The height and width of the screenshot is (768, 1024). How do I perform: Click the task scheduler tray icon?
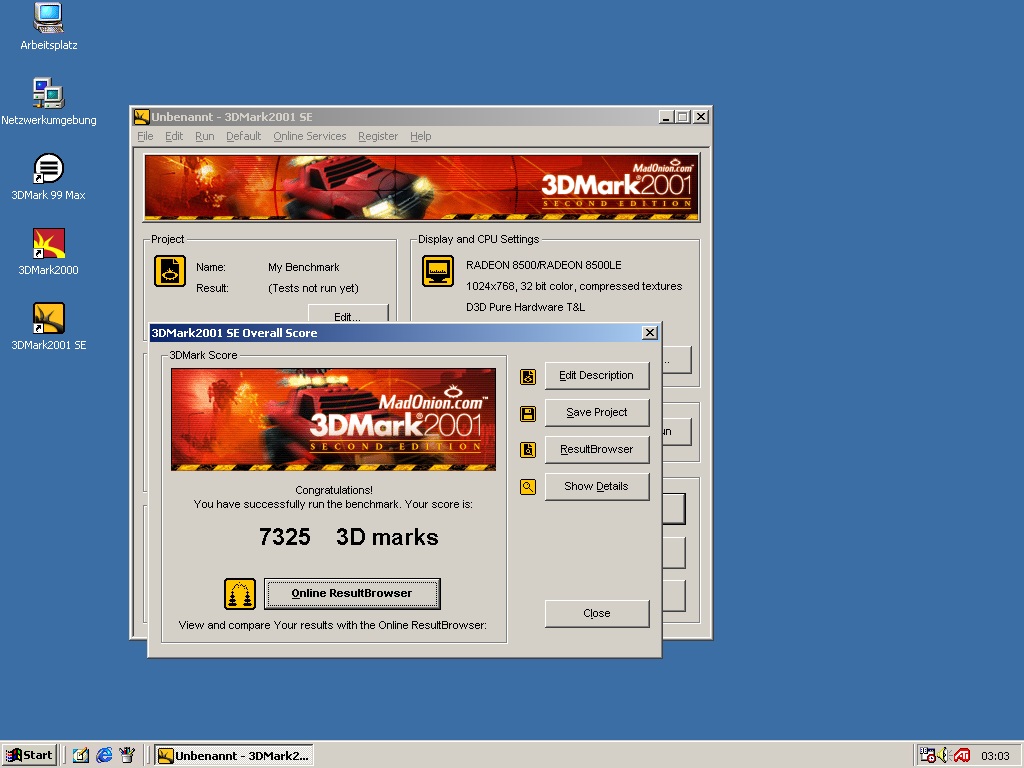(927, 756)
